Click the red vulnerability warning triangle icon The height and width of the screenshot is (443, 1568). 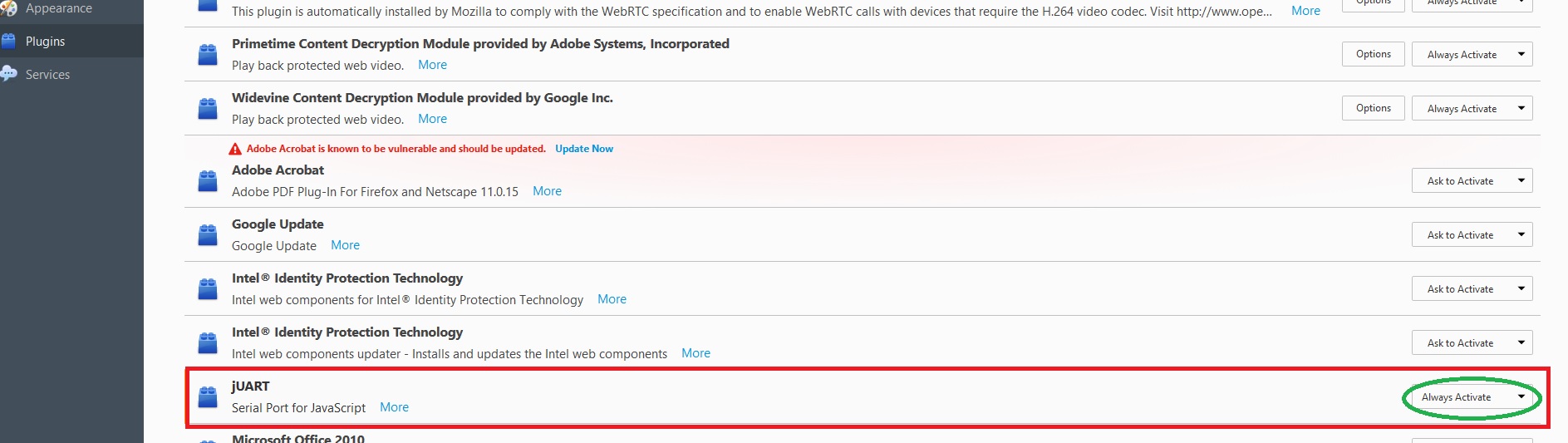click(x=235, y=149)
